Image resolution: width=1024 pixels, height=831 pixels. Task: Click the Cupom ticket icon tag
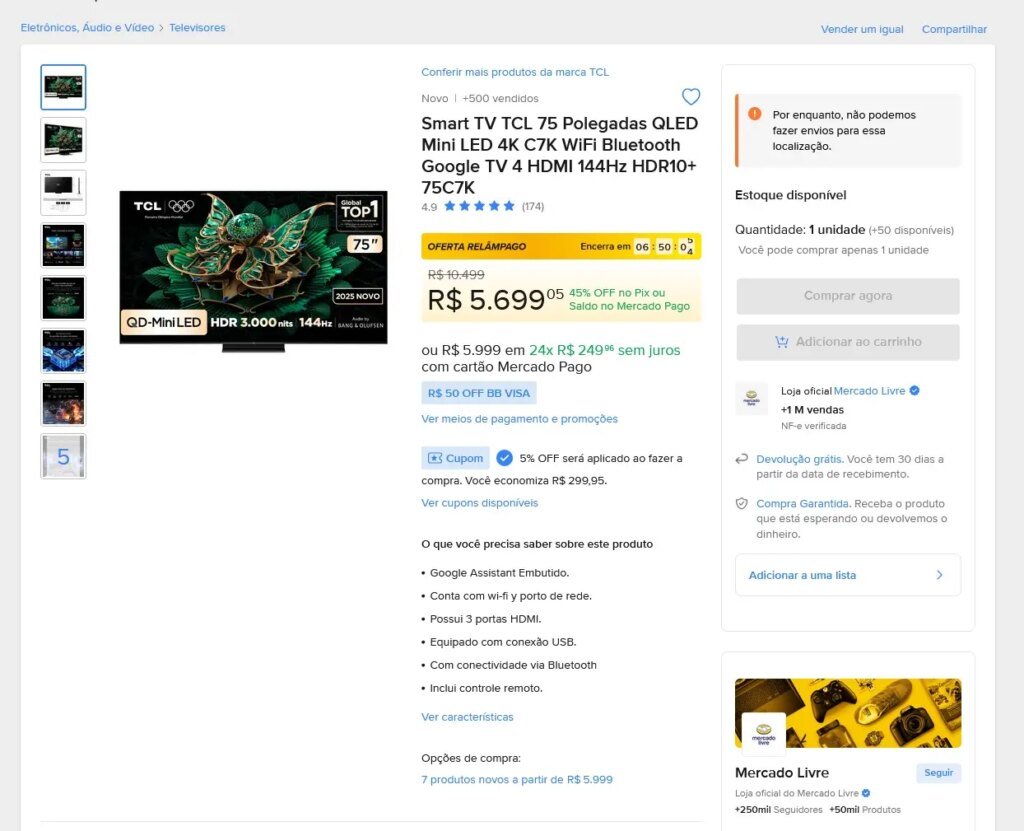click(x=455, y=458)
